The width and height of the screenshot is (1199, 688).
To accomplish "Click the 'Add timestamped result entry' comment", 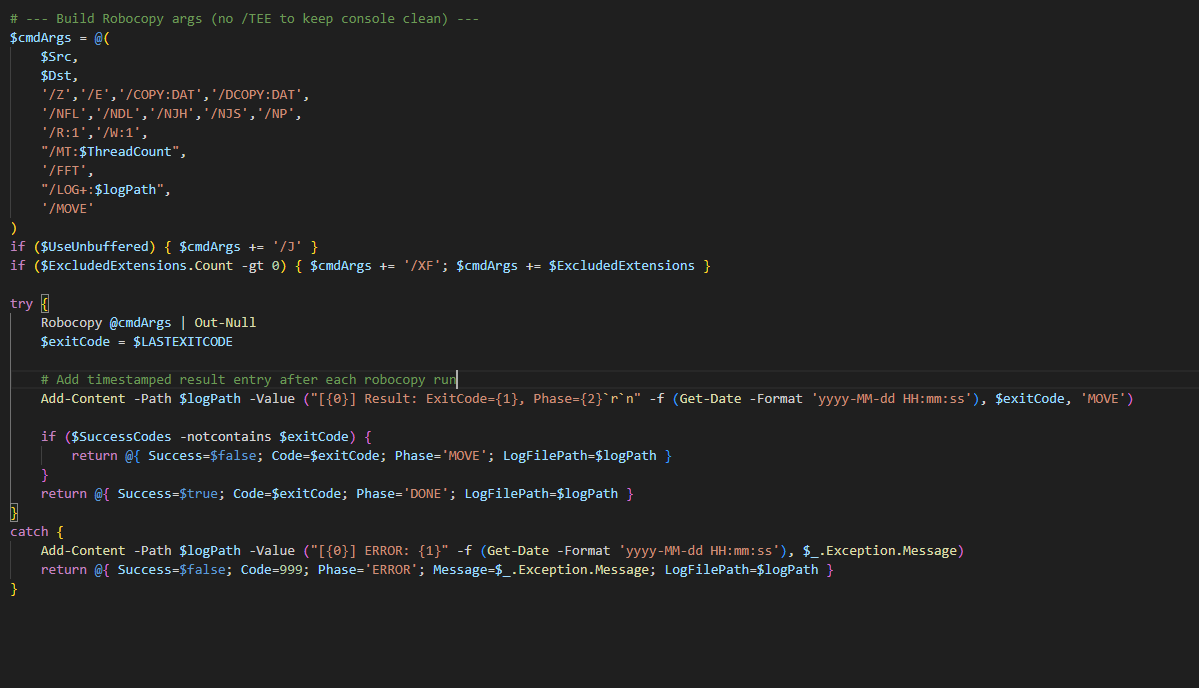I will (x=249, y=380).
